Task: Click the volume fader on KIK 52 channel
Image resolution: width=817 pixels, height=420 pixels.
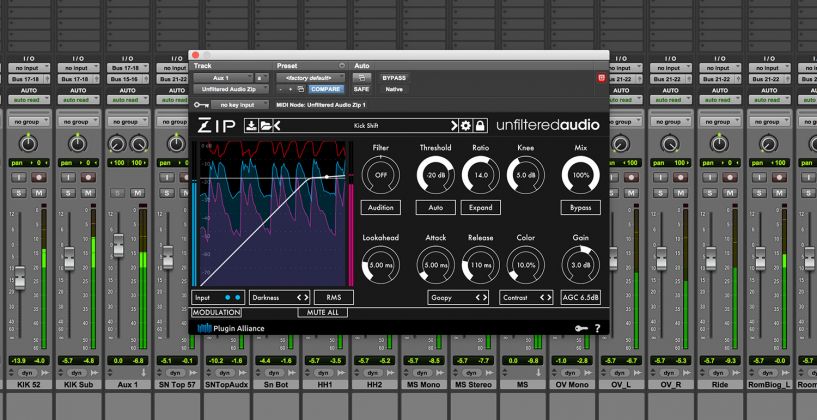Action: click(x=20, y=277)
